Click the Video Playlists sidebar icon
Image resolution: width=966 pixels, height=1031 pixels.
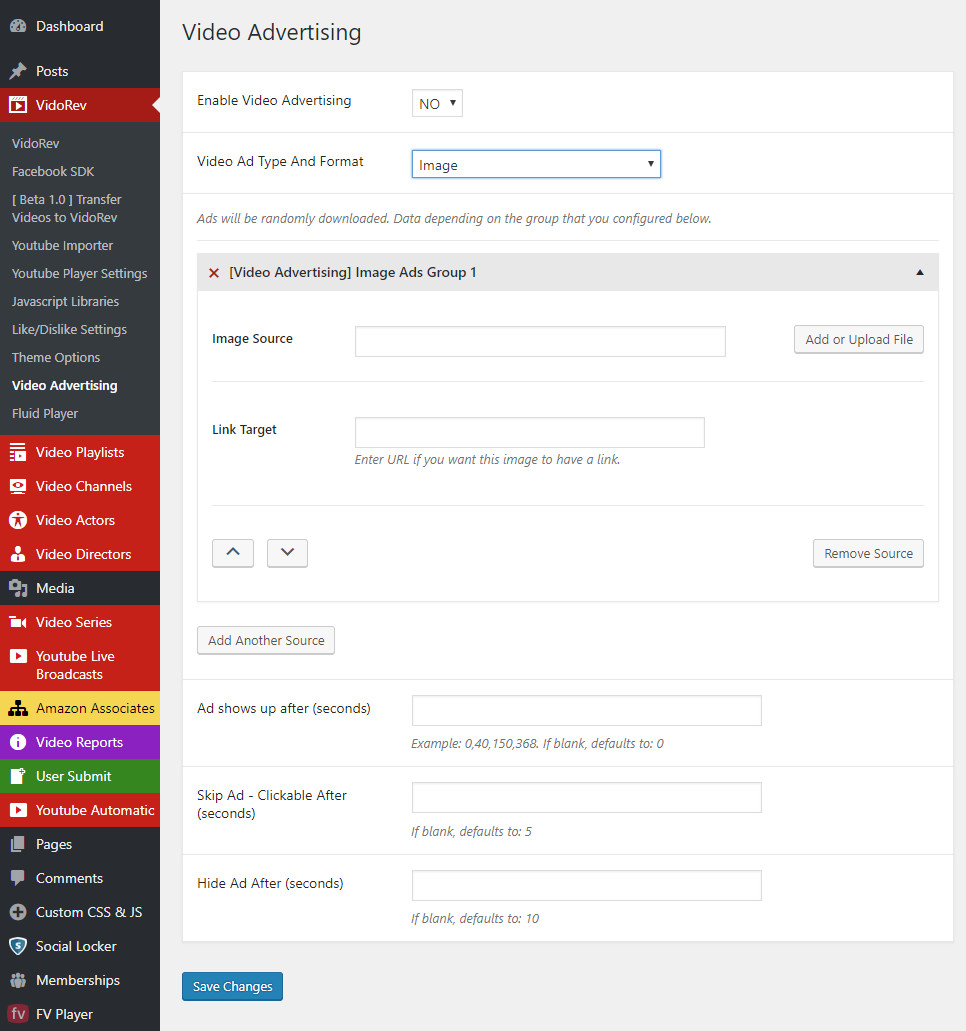18,453
